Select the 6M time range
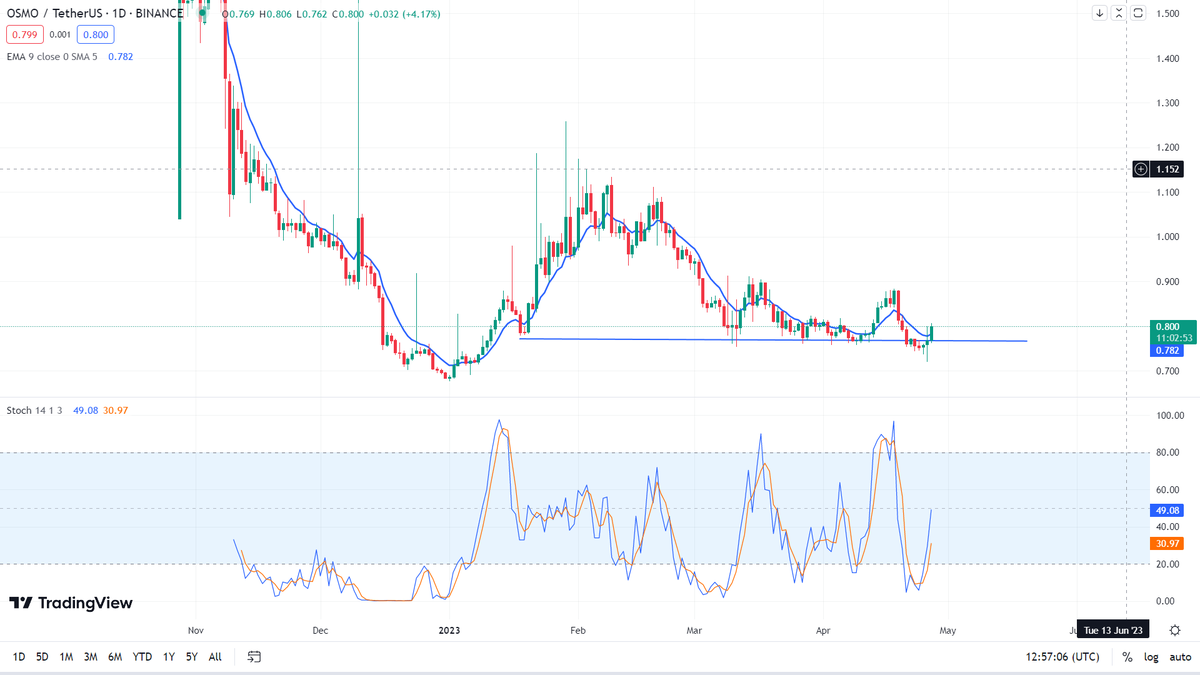The image size is (1200, 675). pos(115,657)
